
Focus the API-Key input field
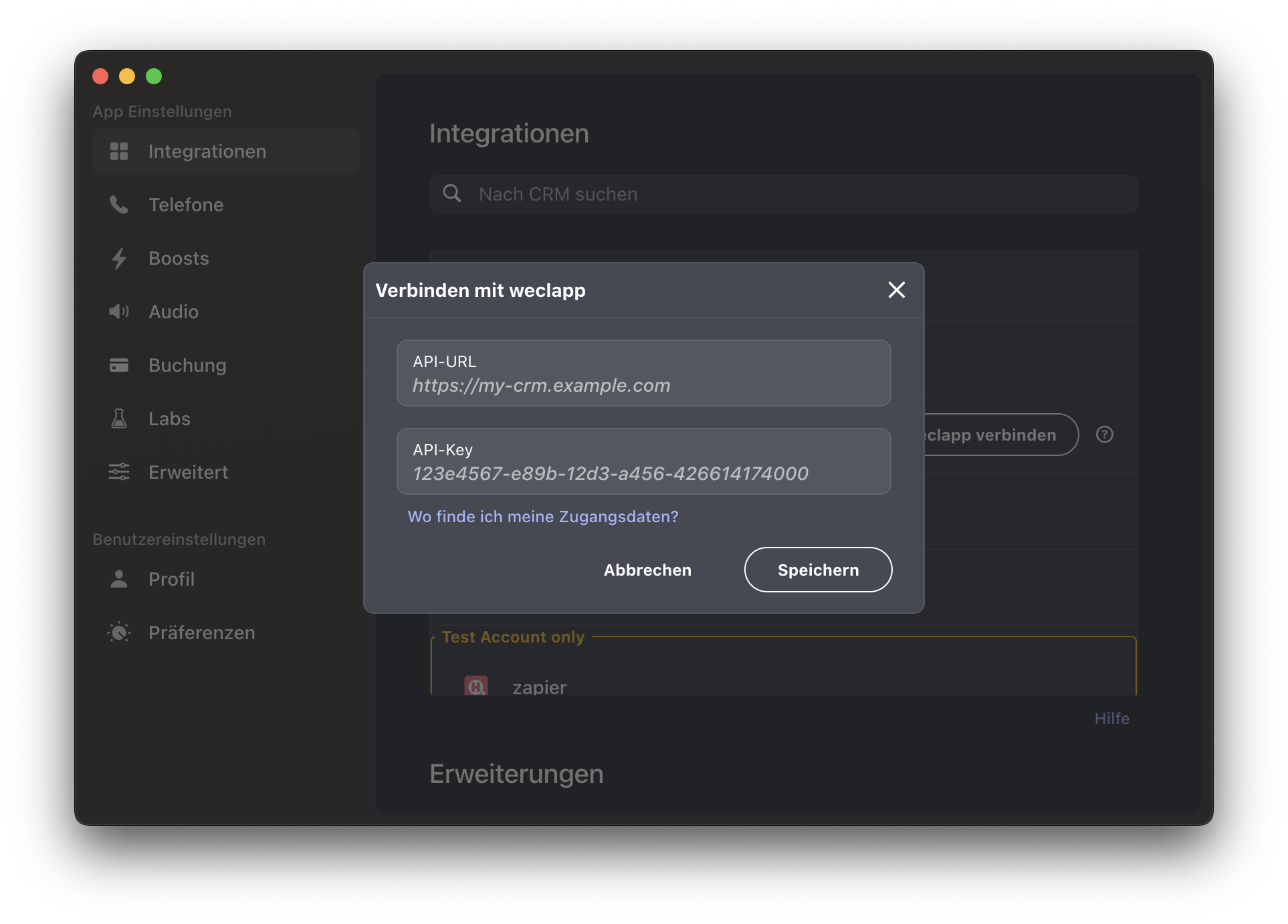[x=644, y=461]
